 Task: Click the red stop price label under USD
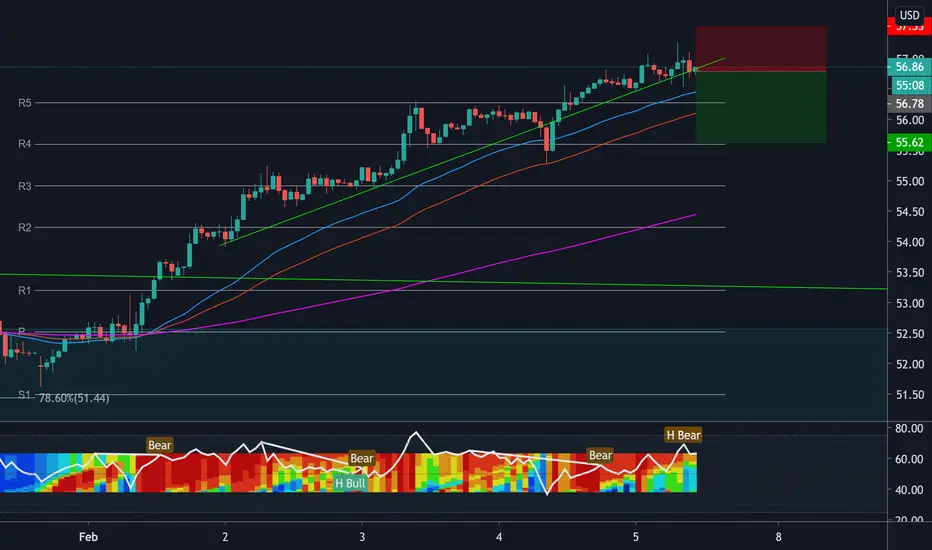click(909, 27)
